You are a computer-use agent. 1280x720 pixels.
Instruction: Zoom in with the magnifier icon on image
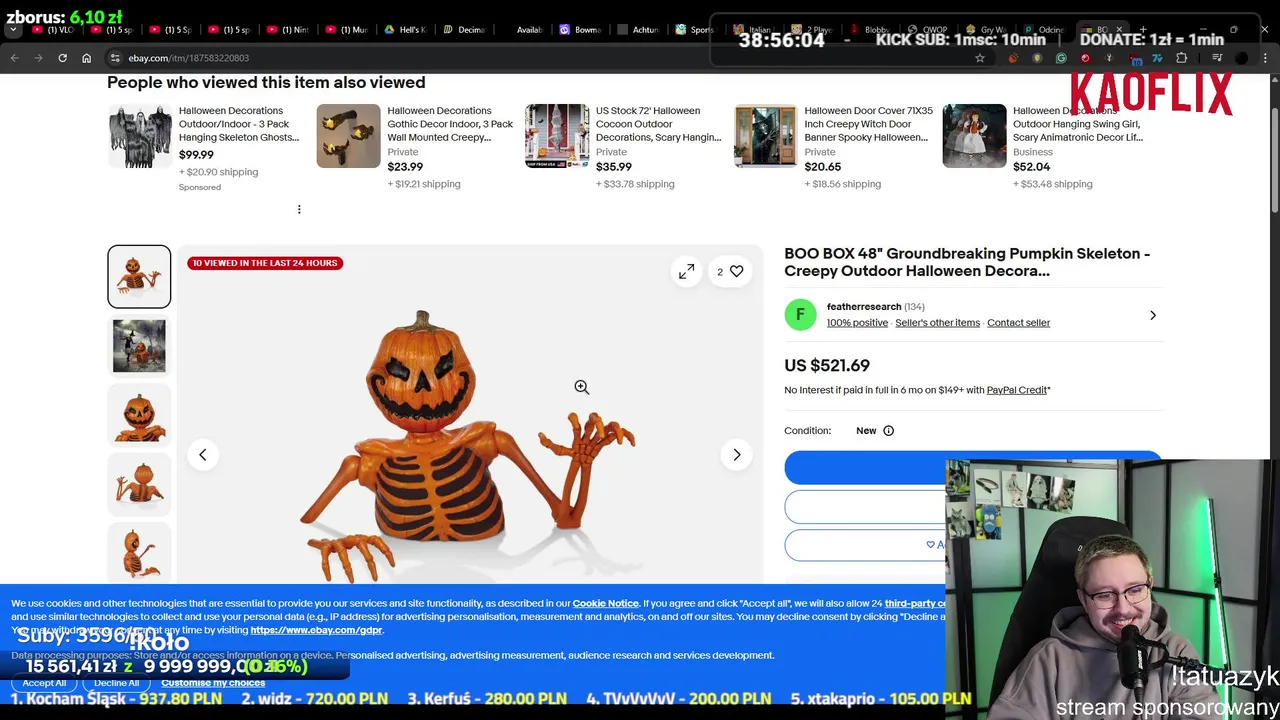[581, 387]
